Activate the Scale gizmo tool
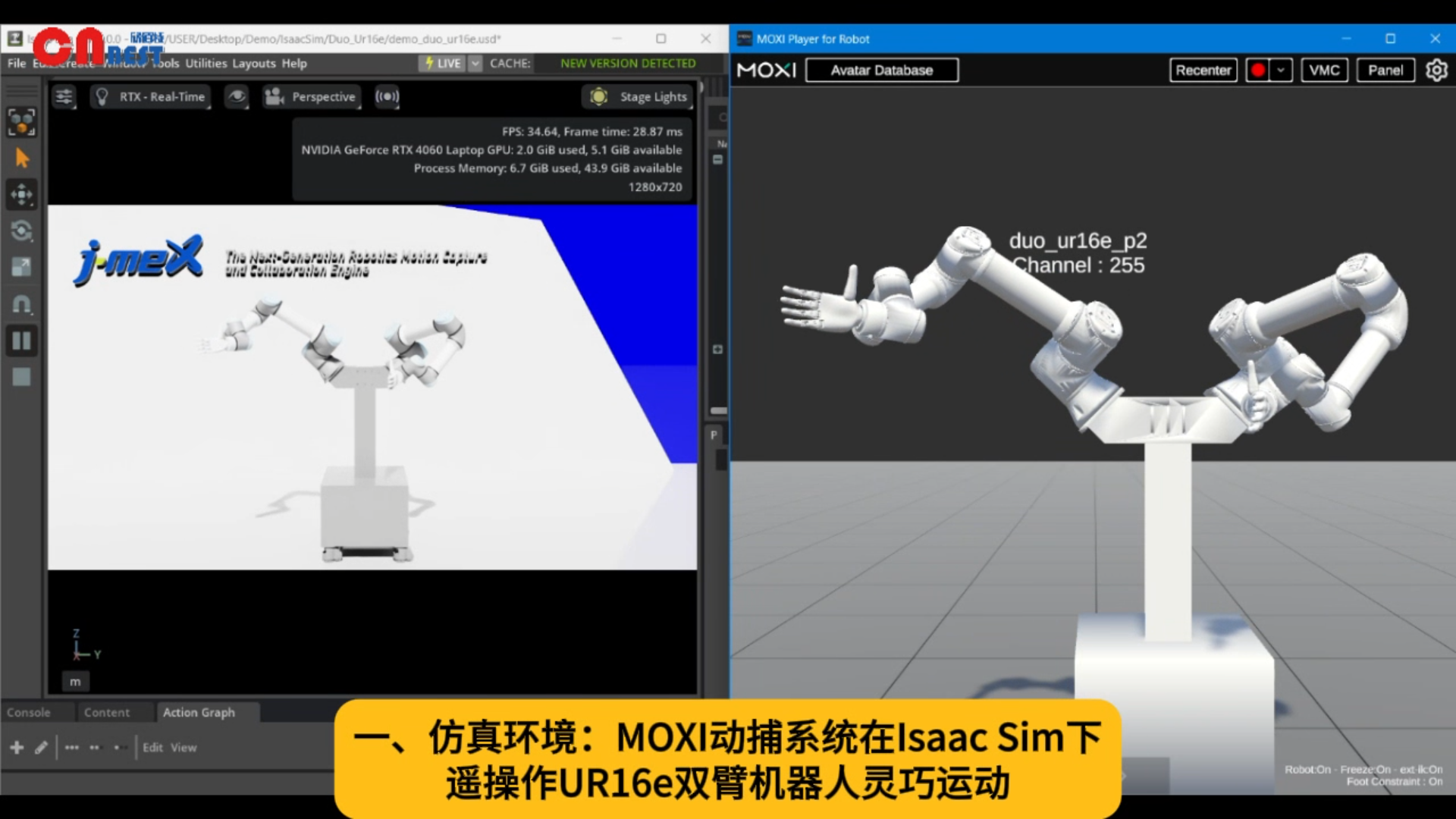1456x819 pixels. [21, 267]
